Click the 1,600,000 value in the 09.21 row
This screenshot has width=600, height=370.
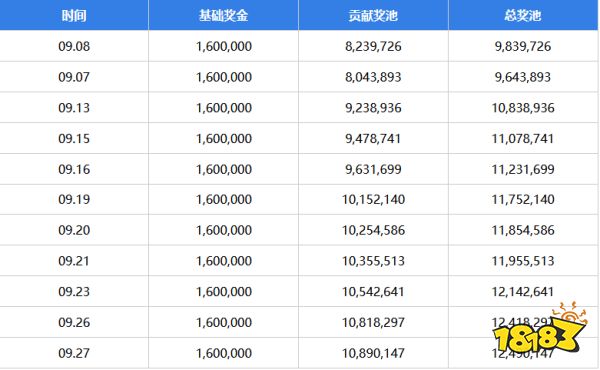pyautogui.click(x=224, y=261)
